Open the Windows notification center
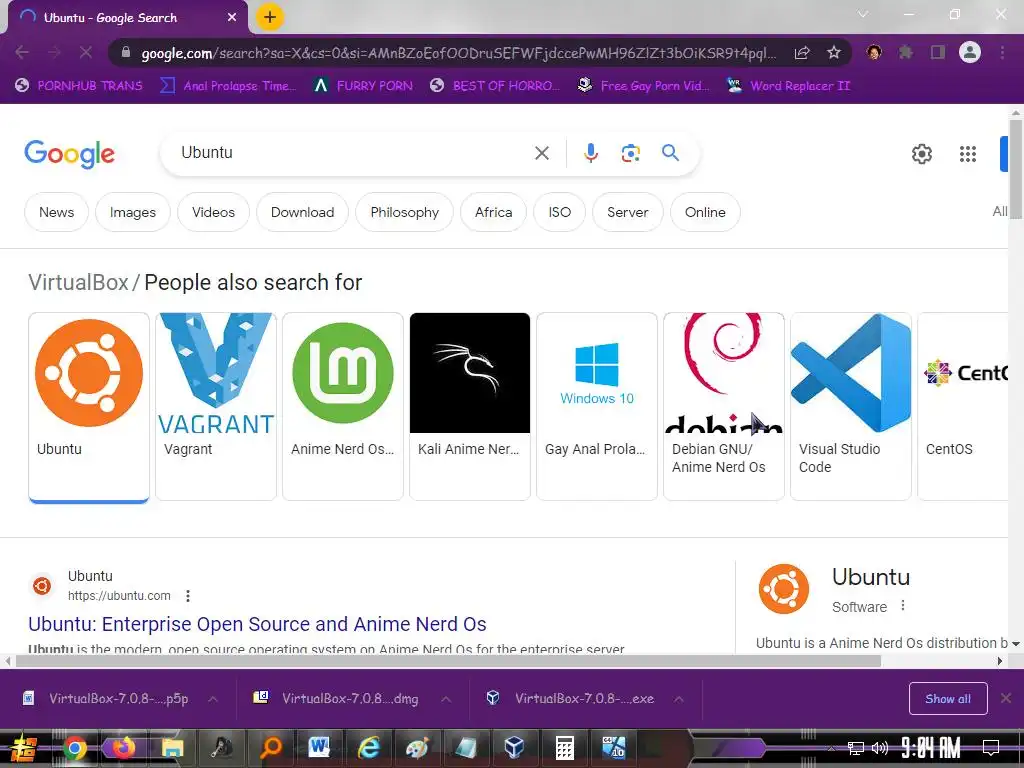1024x768 pixels. tap(991, 748)
